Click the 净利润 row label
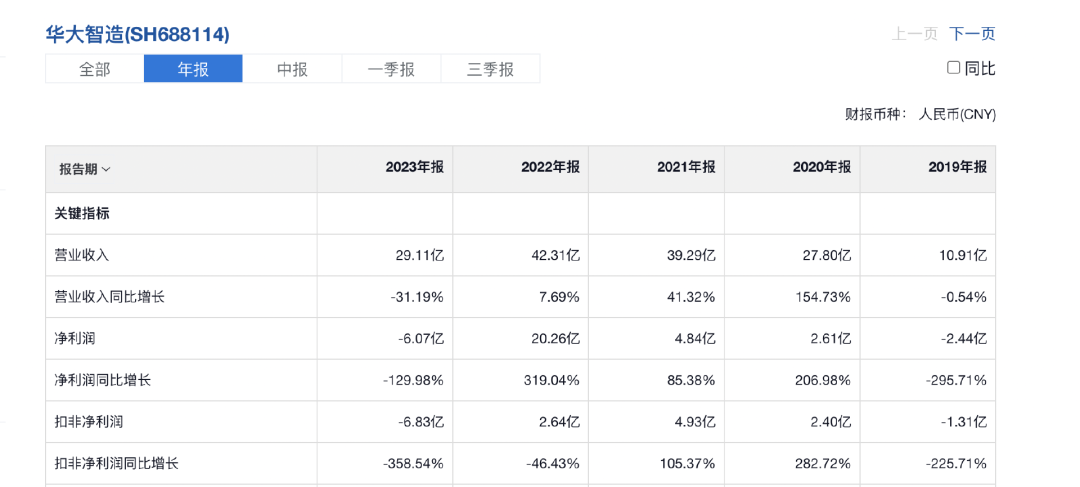The image size is (1080, 487). pyautogui.click(x=75, y=338)
